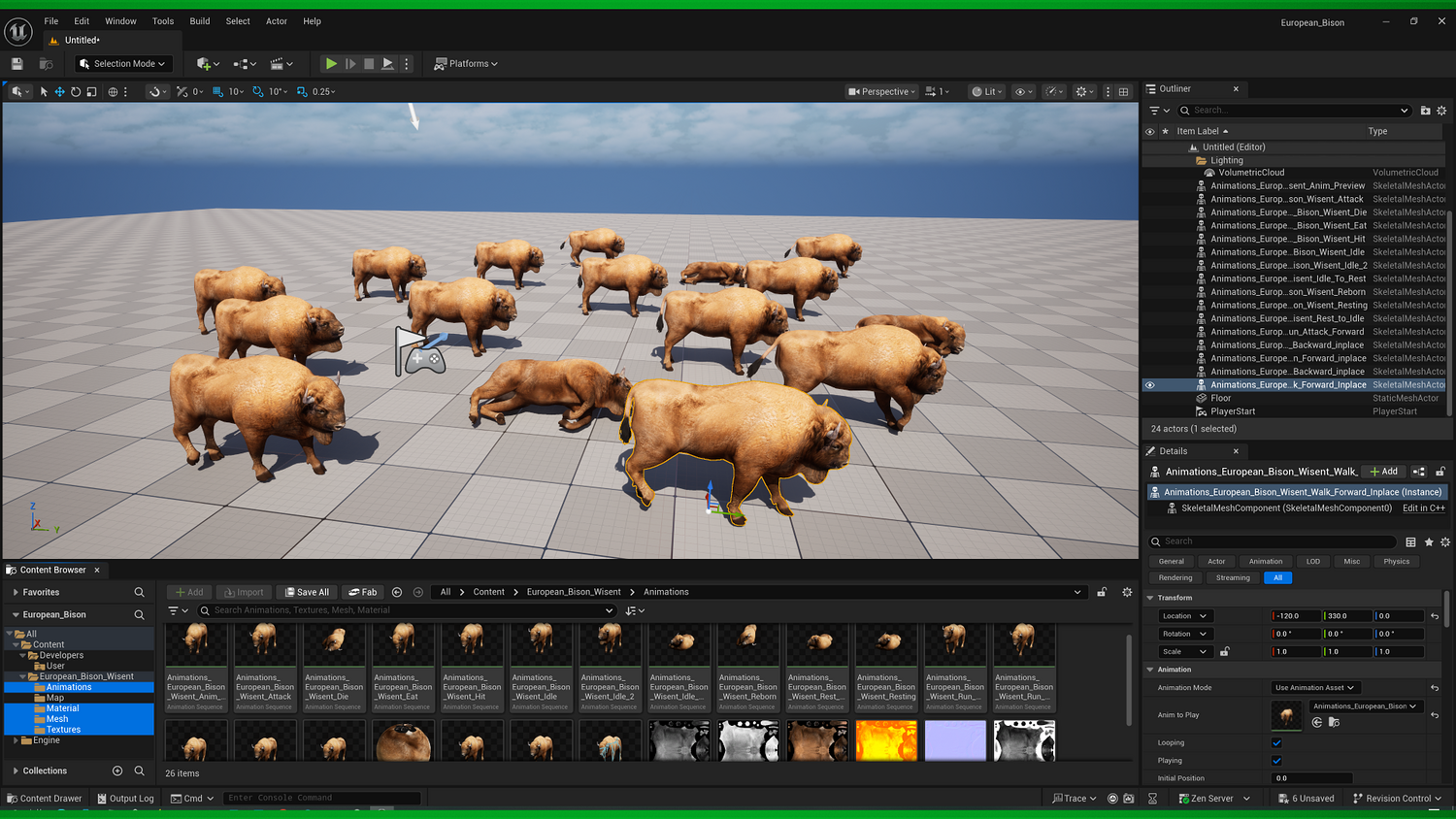Open the Platforms dropdown
The width and height of the screenshot is (1456, 819).
point(467,64)
